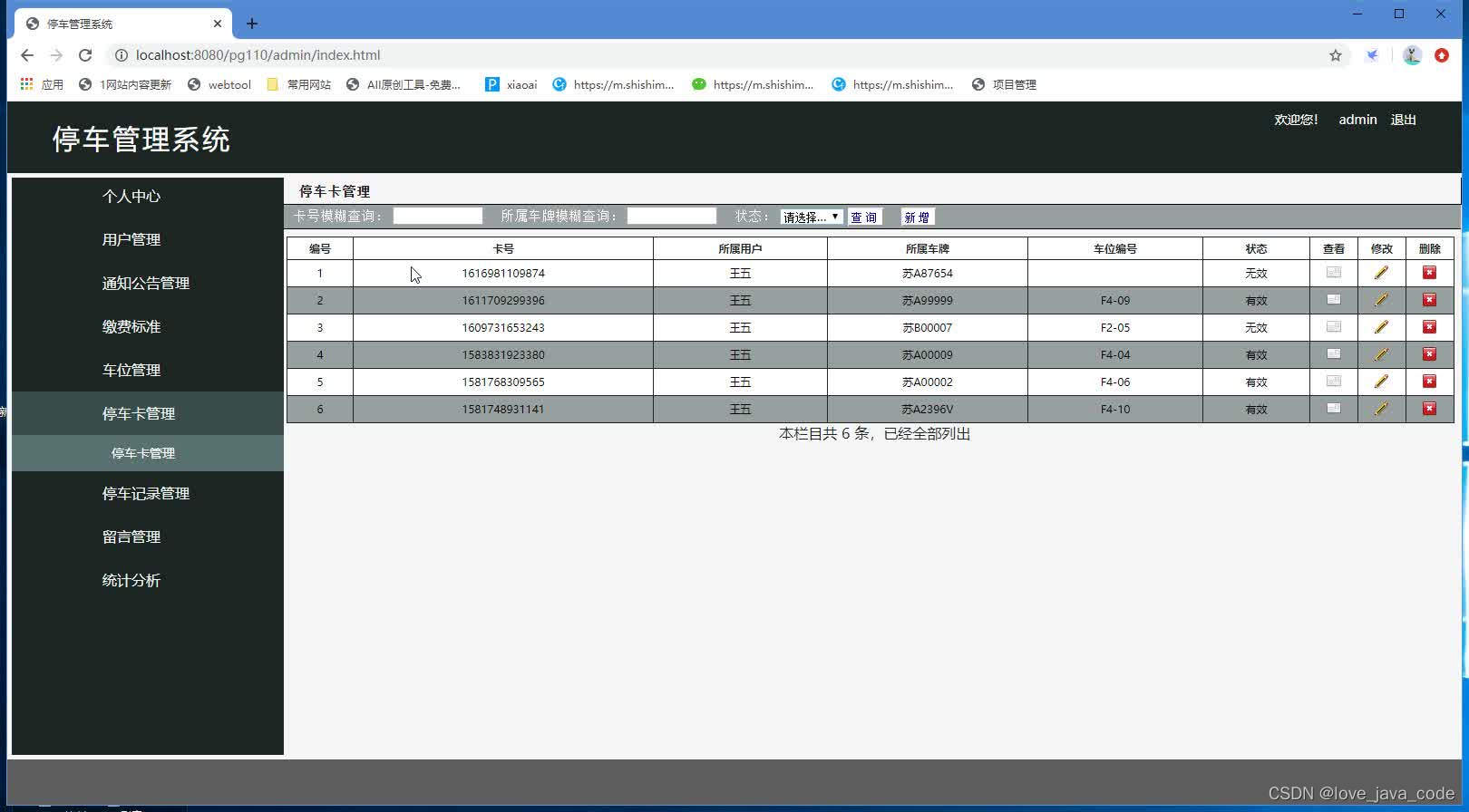Delete card 1581768309565 red icon
The height and width of the screenshot is (812, 1469).
[1429, 382]
